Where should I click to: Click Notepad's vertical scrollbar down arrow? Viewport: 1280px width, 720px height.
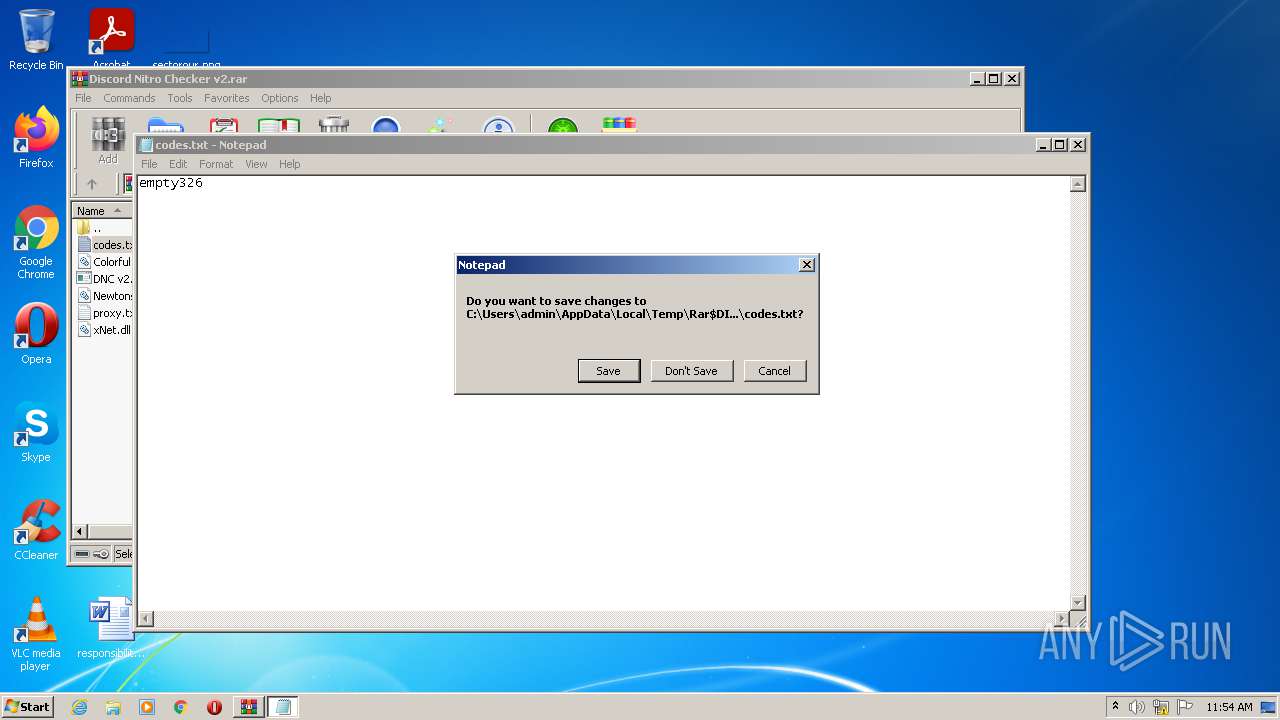point(1078,602)
